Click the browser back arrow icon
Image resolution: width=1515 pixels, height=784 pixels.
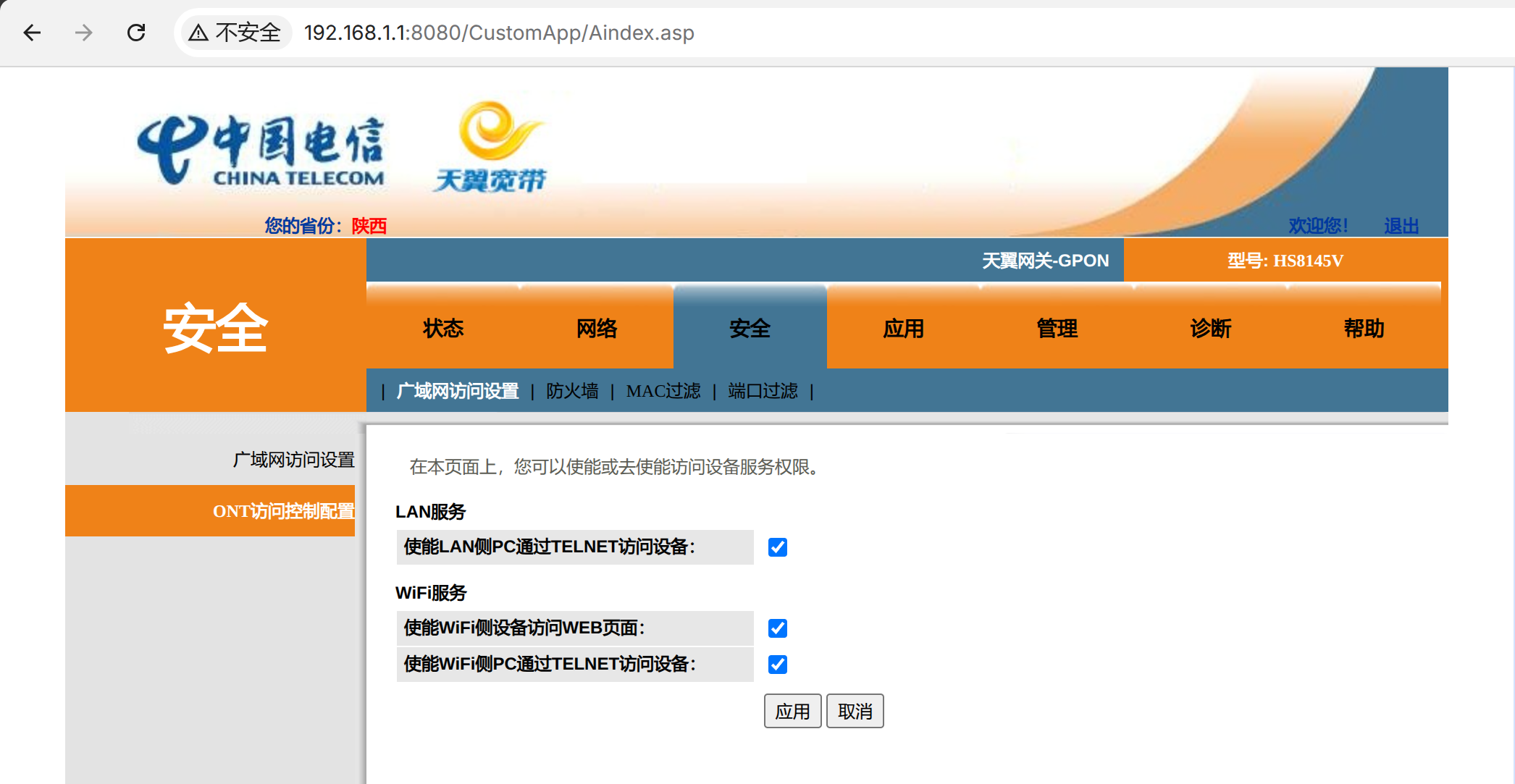(32, 33)
